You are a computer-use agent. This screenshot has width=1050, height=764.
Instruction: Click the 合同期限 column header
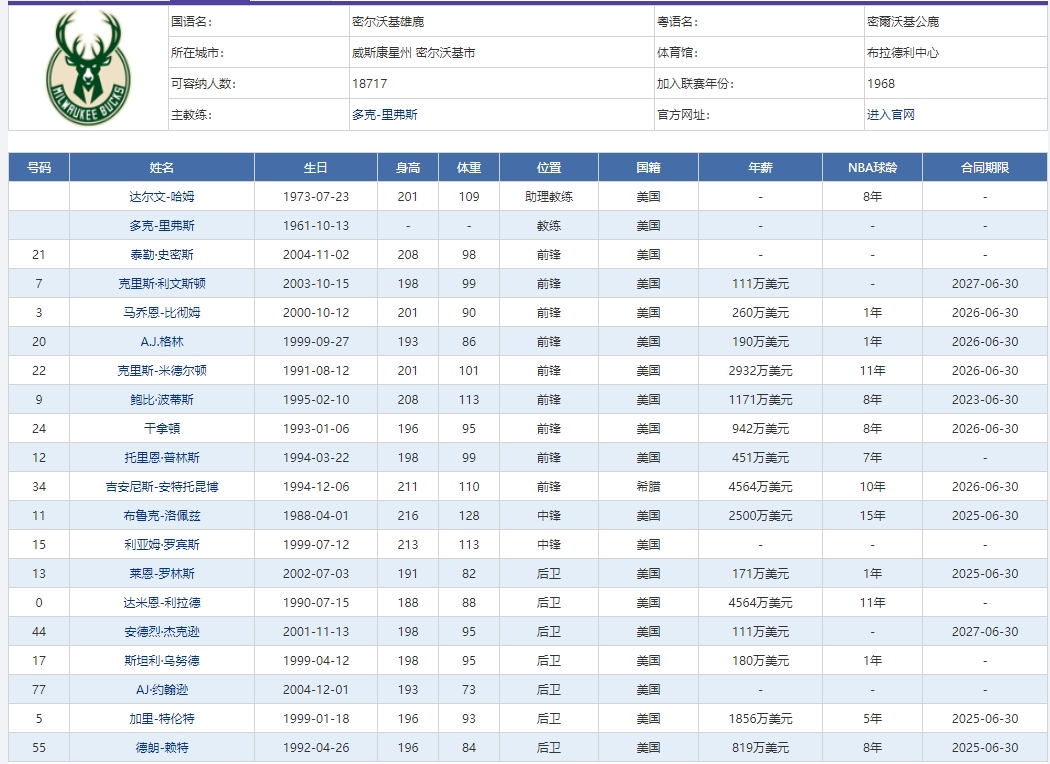pos(983,167)
